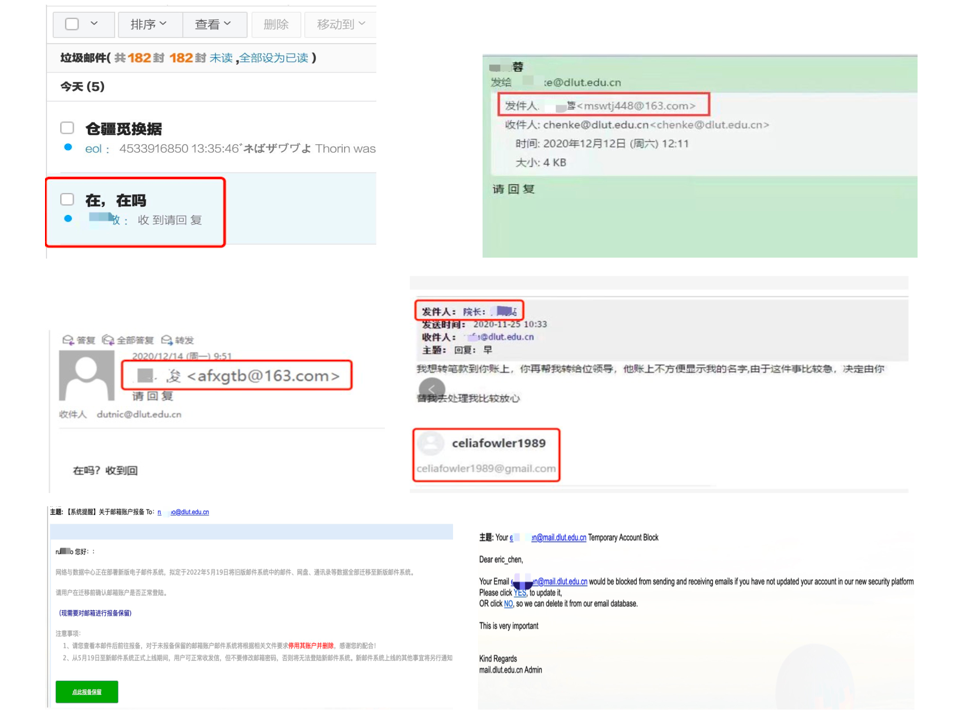Click the gray sender avatar placeholder
The image size is (959, 719).
coord(87,375)
